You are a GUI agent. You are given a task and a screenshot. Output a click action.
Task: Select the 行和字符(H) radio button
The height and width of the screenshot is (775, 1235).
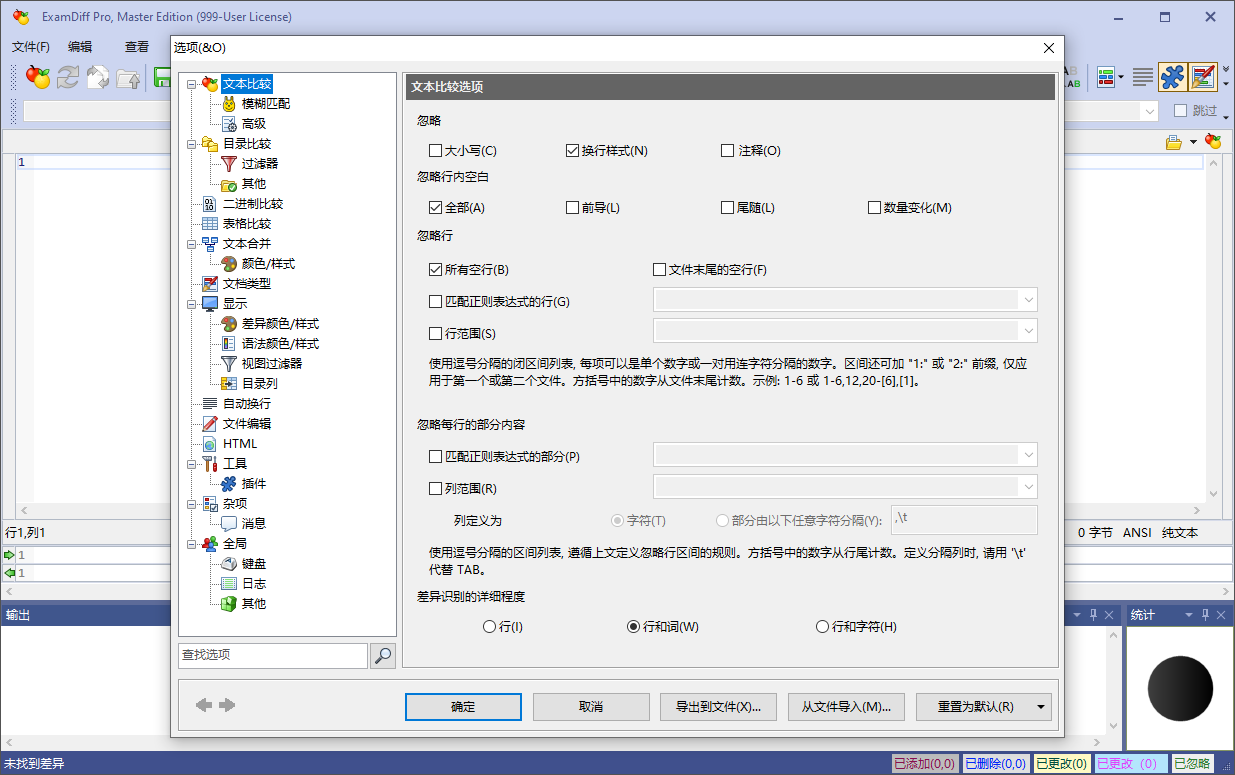(x=822, y=627)
